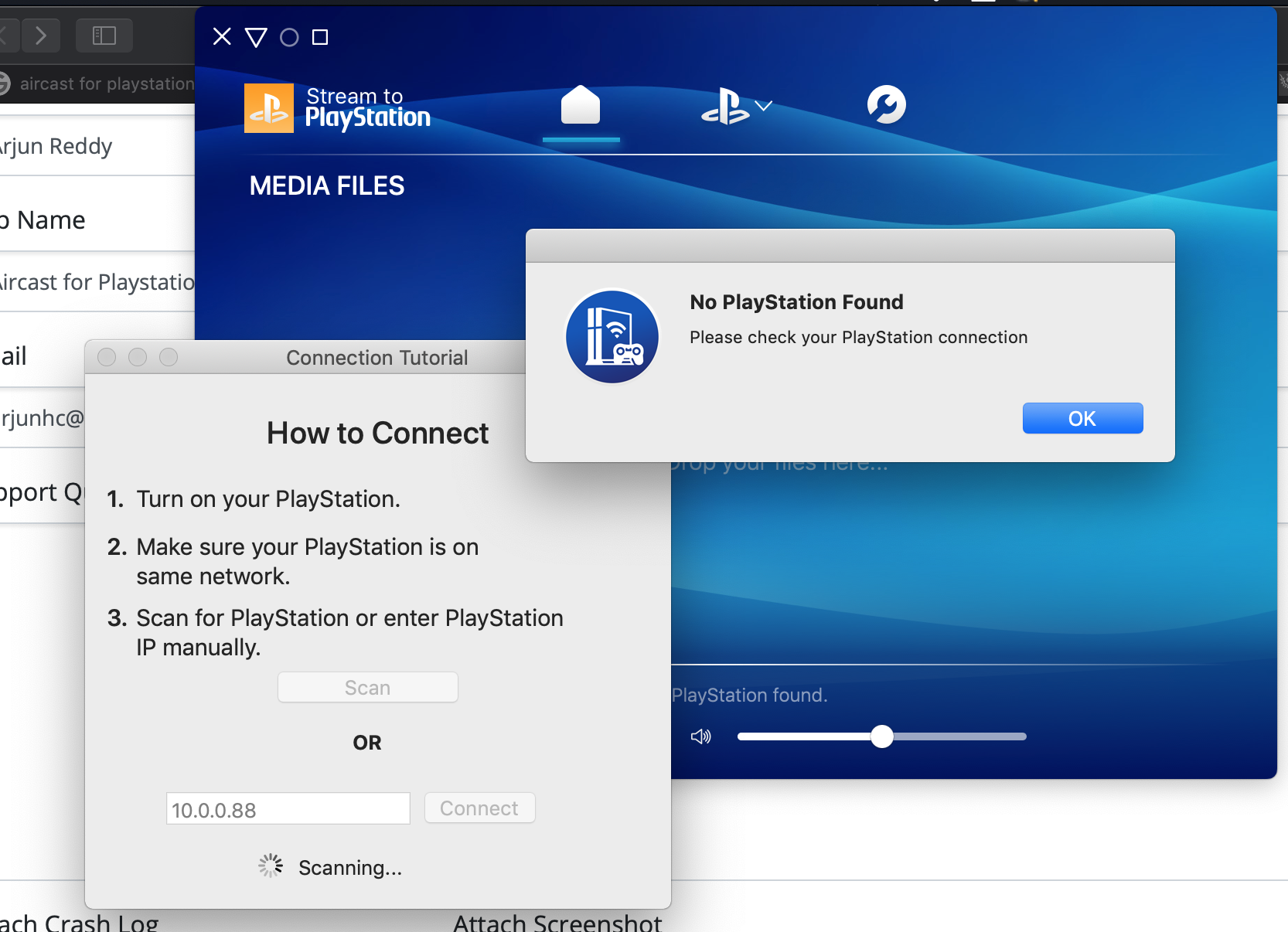
Task: Click the 'PlayStation found.' status text
Action: [749, 696]
